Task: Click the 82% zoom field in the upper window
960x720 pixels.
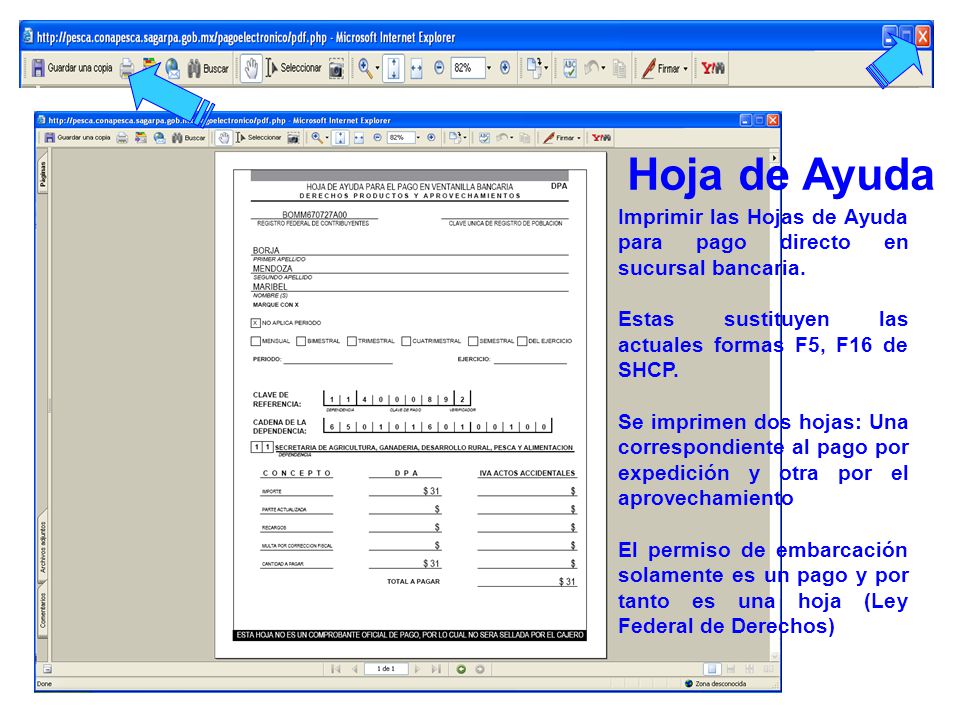Action: [468, 68]
